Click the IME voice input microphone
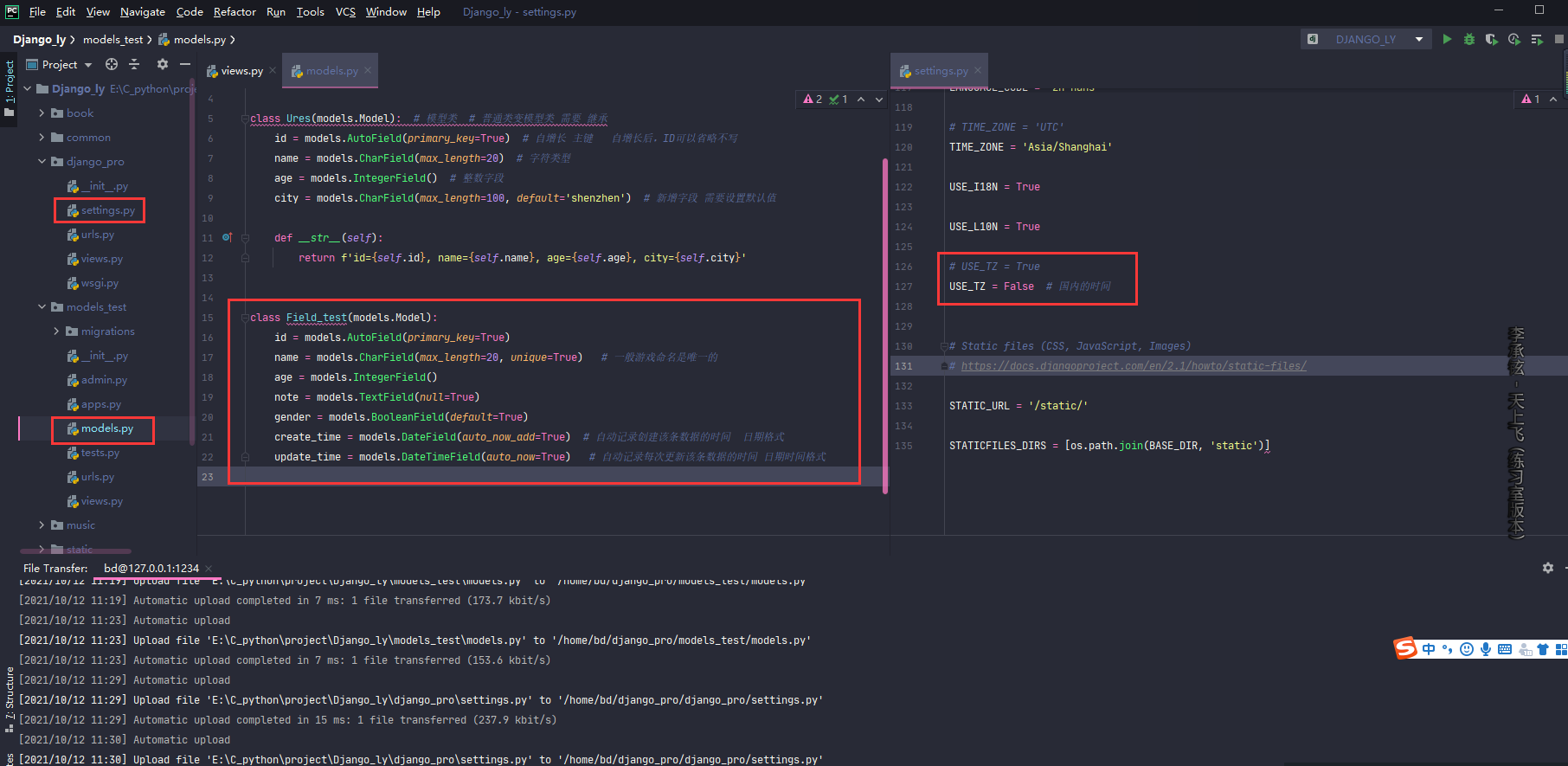The width and height of the screenshot is (1568, 766). coord(1485,649)
